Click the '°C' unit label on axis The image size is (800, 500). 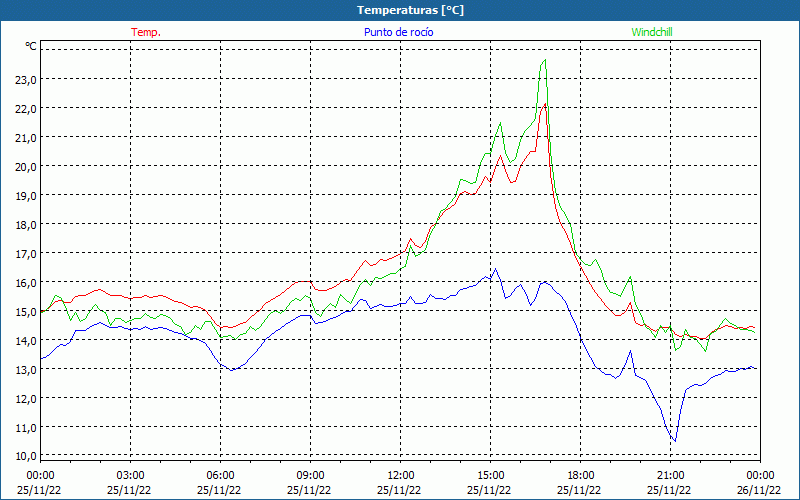pyautogui.click(x=31, y=46)
